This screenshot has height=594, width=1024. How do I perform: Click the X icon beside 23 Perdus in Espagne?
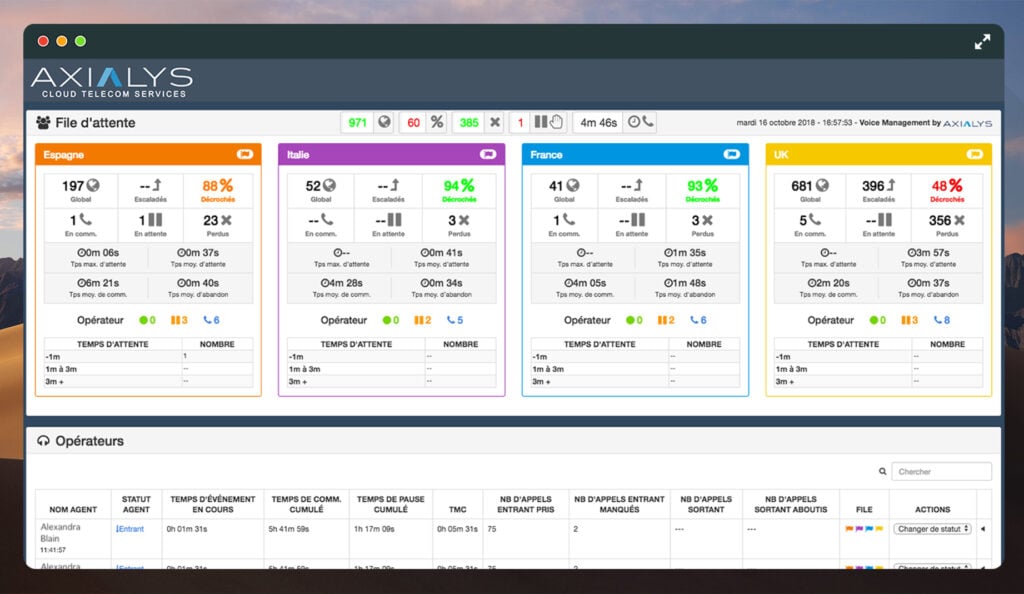tap(227, 221)
